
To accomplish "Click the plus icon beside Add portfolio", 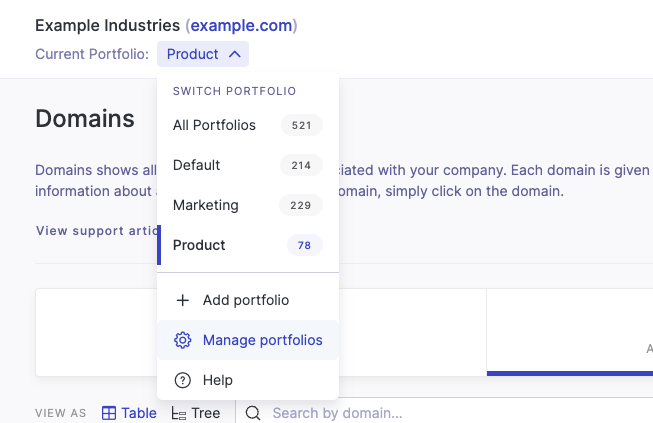I will click(x=182, y=300).
